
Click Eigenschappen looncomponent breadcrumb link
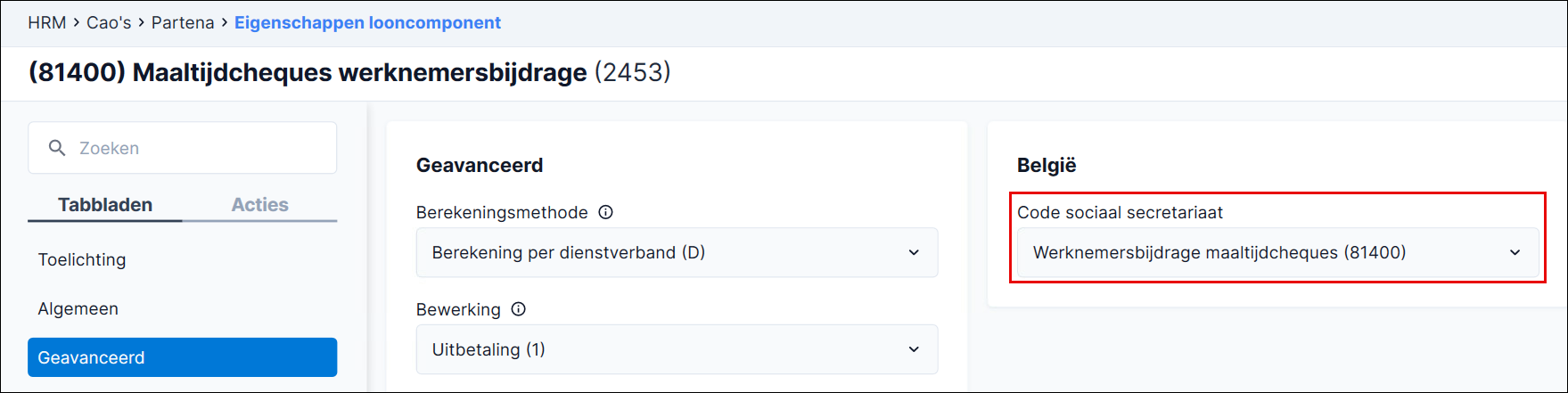367,22
